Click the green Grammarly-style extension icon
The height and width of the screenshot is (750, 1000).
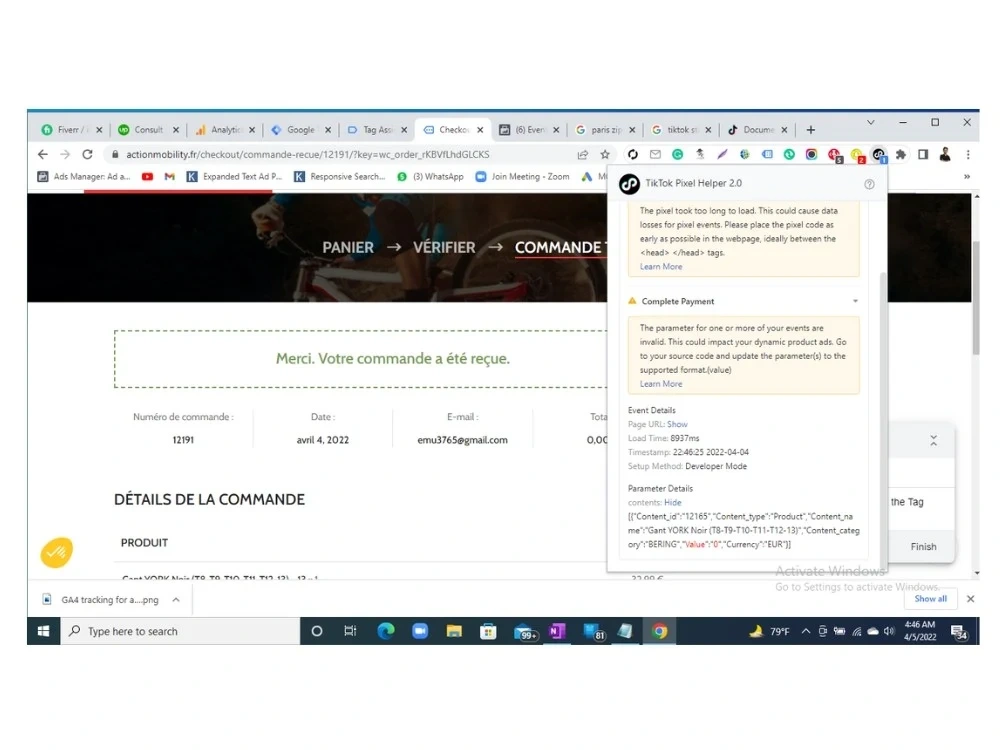pyautogui.click(x=677, y=154)
